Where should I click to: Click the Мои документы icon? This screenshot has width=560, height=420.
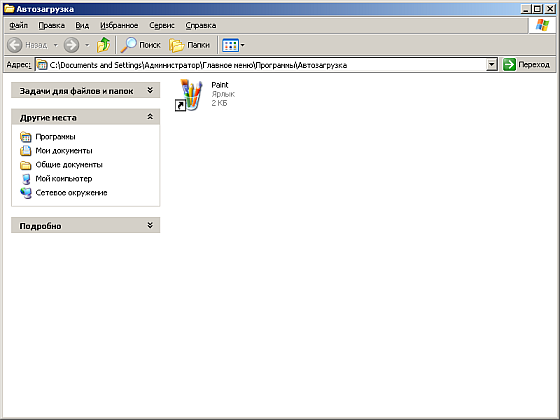26,151
